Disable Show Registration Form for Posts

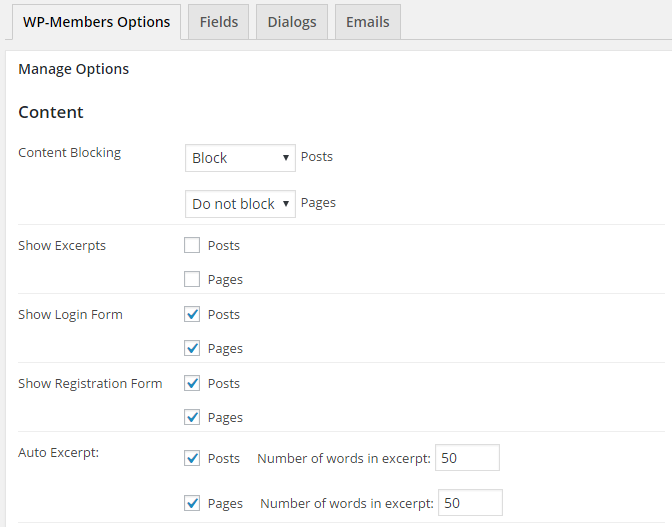point(192,383)
